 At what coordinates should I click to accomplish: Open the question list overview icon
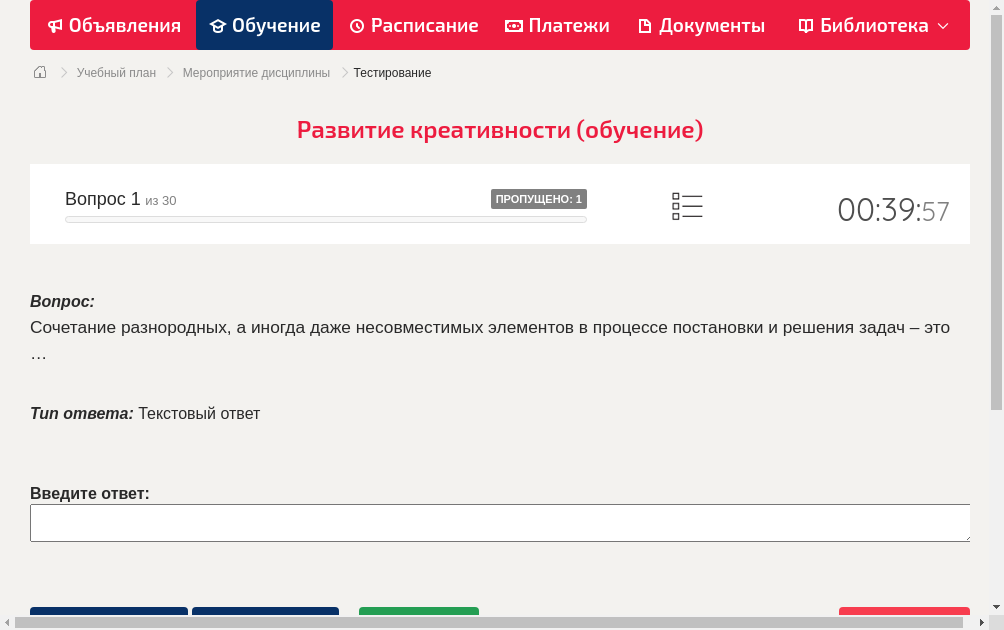(x=687, y=206)
